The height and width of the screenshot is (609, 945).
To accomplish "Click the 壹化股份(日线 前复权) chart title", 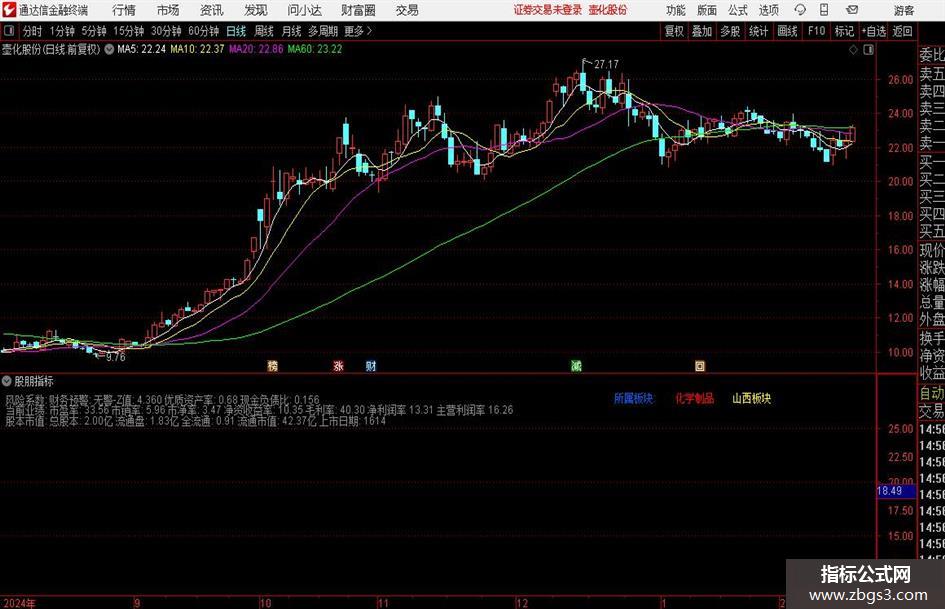I will (51, 49).
